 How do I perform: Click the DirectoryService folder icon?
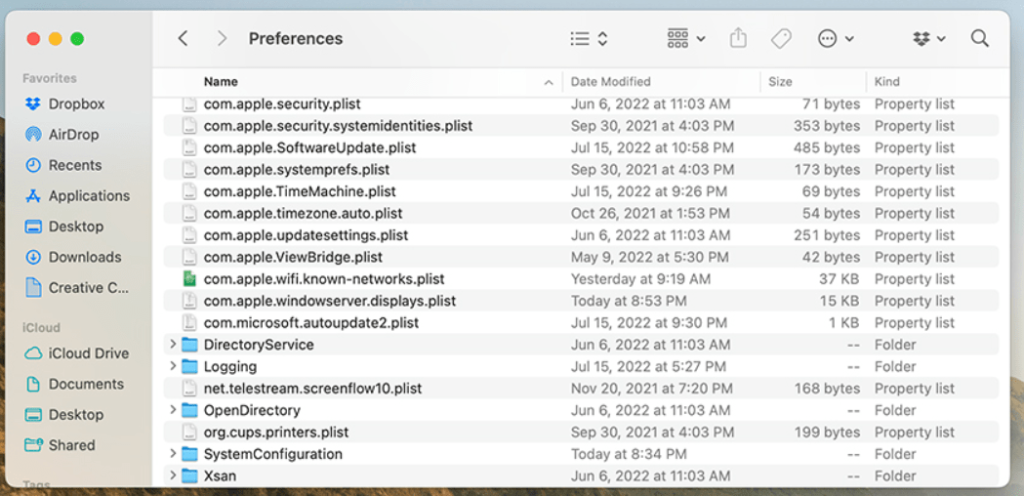pos(189,345)
